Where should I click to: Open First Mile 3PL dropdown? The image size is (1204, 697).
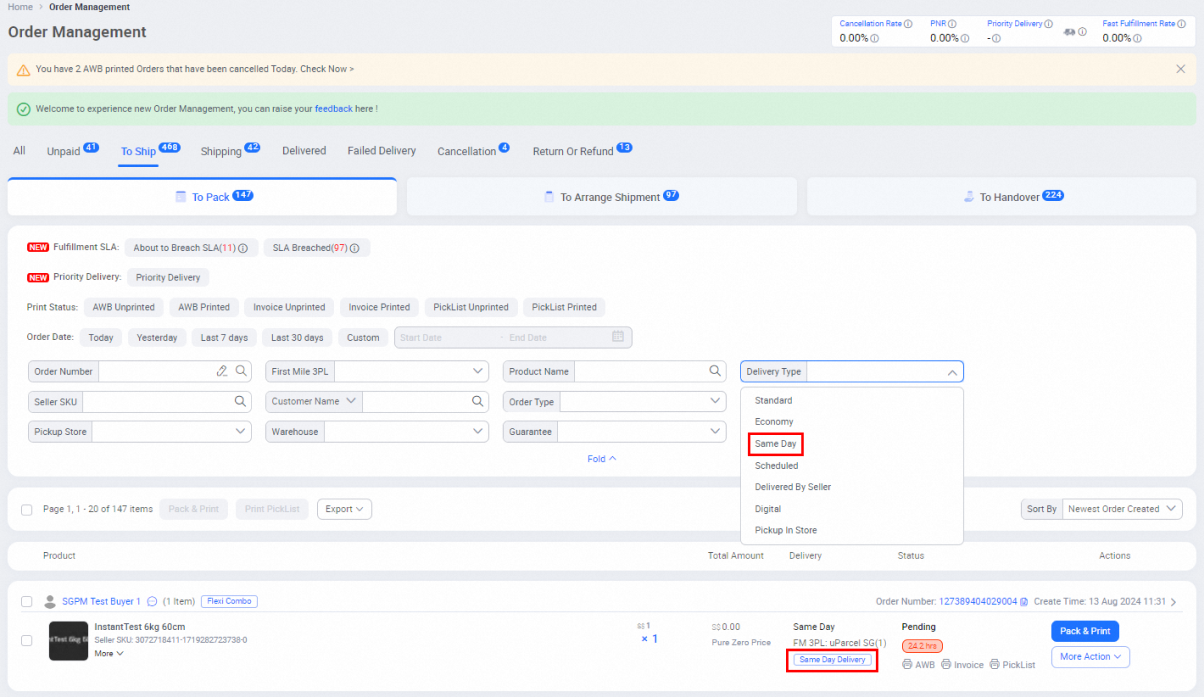point(378,371)
